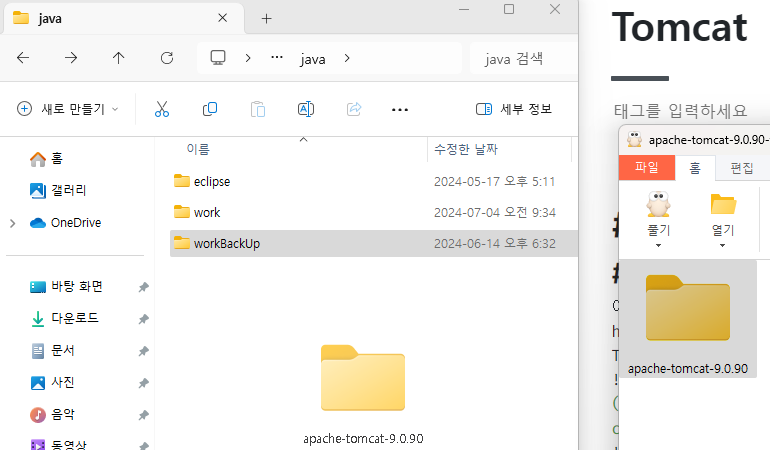770x450 pixels.
Task: Select 편집 tab in archive window
Action: 742,169
